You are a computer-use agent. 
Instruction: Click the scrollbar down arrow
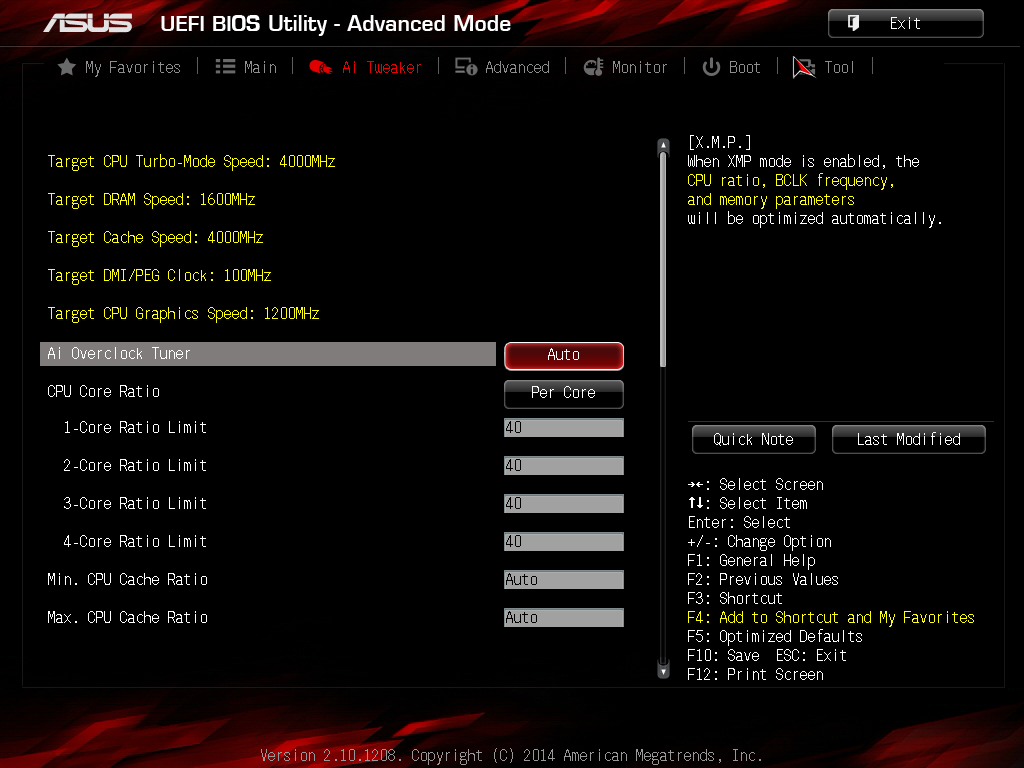664,671
